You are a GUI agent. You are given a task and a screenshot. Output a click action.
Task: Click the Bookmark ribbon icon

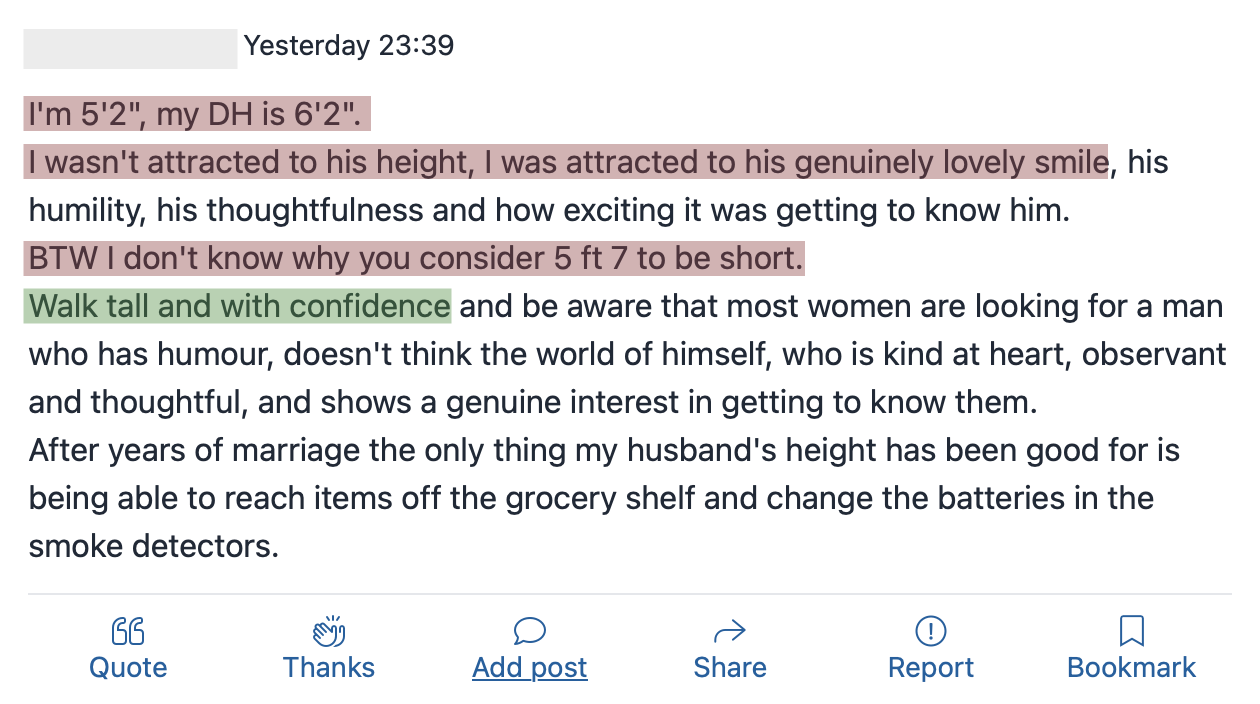tap(1132, 631)
